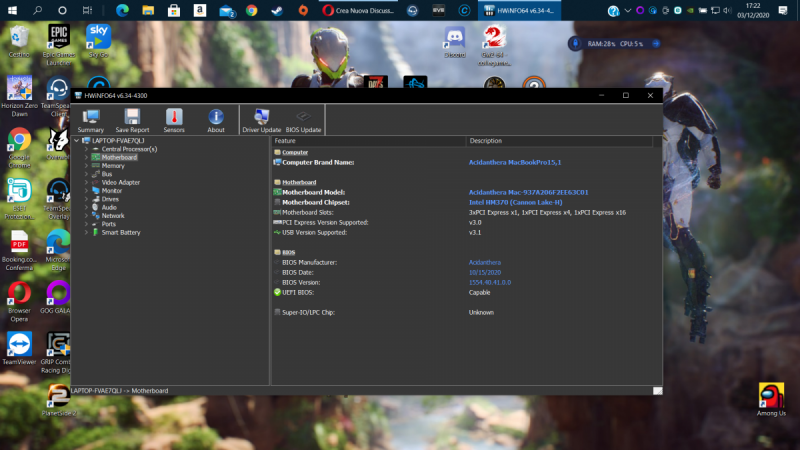Select Memory in the device tree
The width and height of the screenshot is (800, 450).
point(113,166)
